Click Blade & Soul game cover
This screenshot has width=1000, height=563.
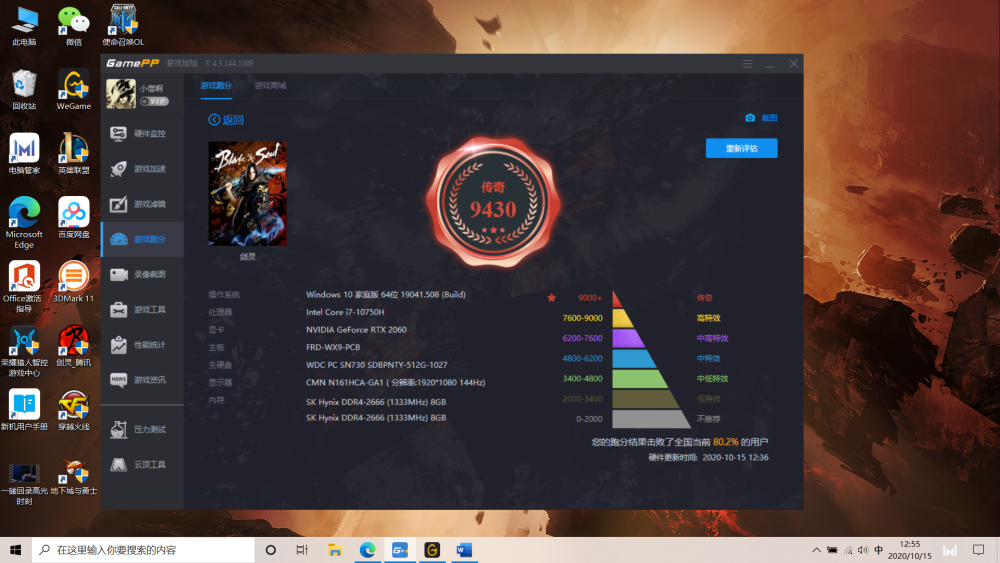click(x=247, y=194)
